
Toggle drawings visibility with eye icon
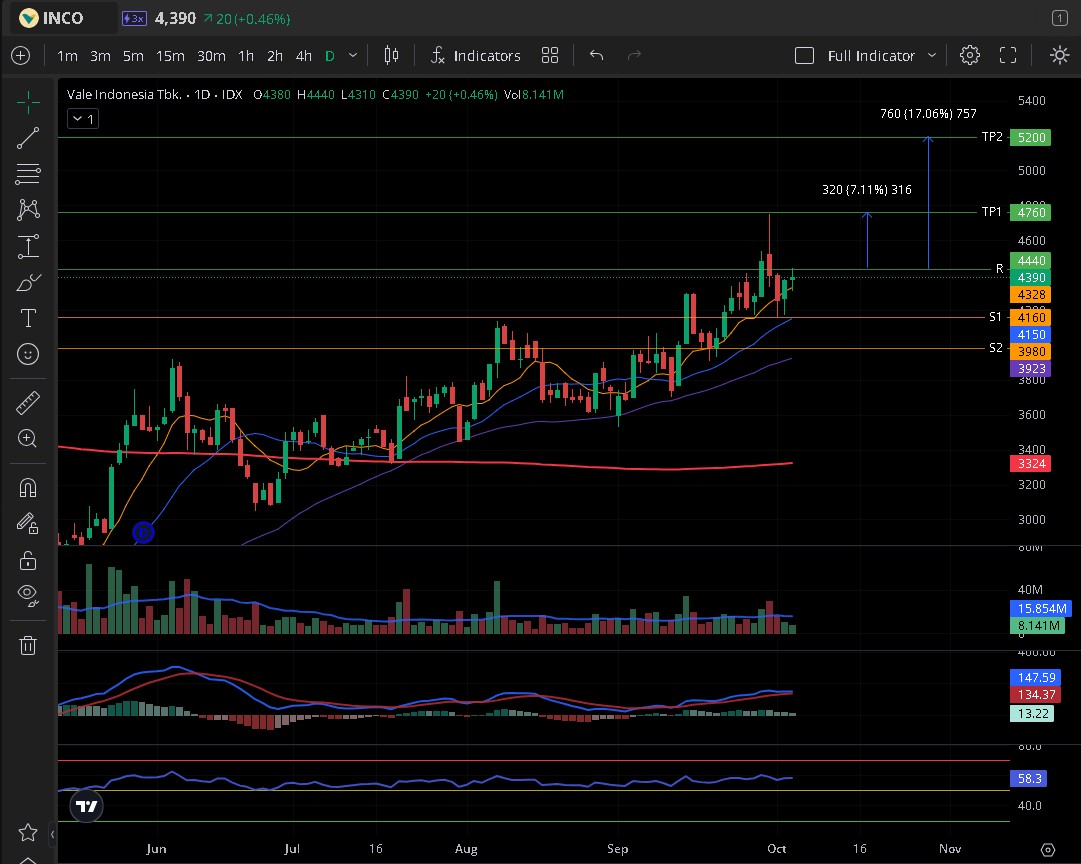[x=28, y=595]
